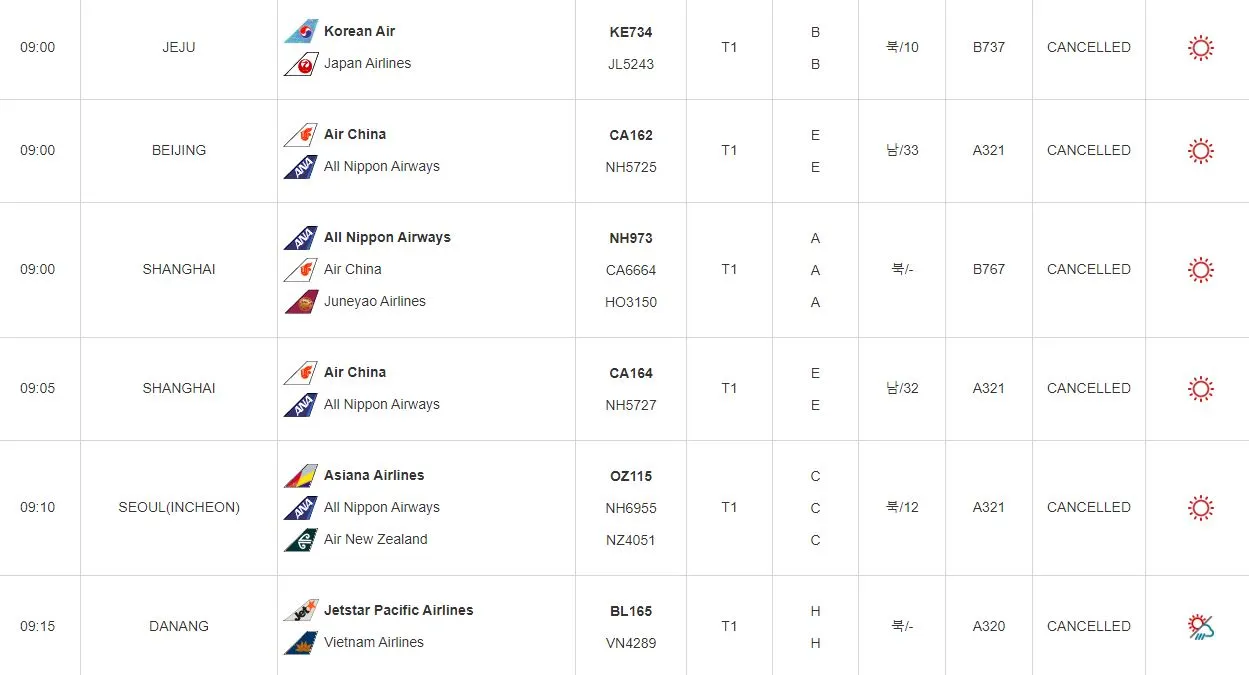The width and height of the screenshot is (1249, 675).
Task: Click the Korean Air logo icon
Action: point(300,32)
